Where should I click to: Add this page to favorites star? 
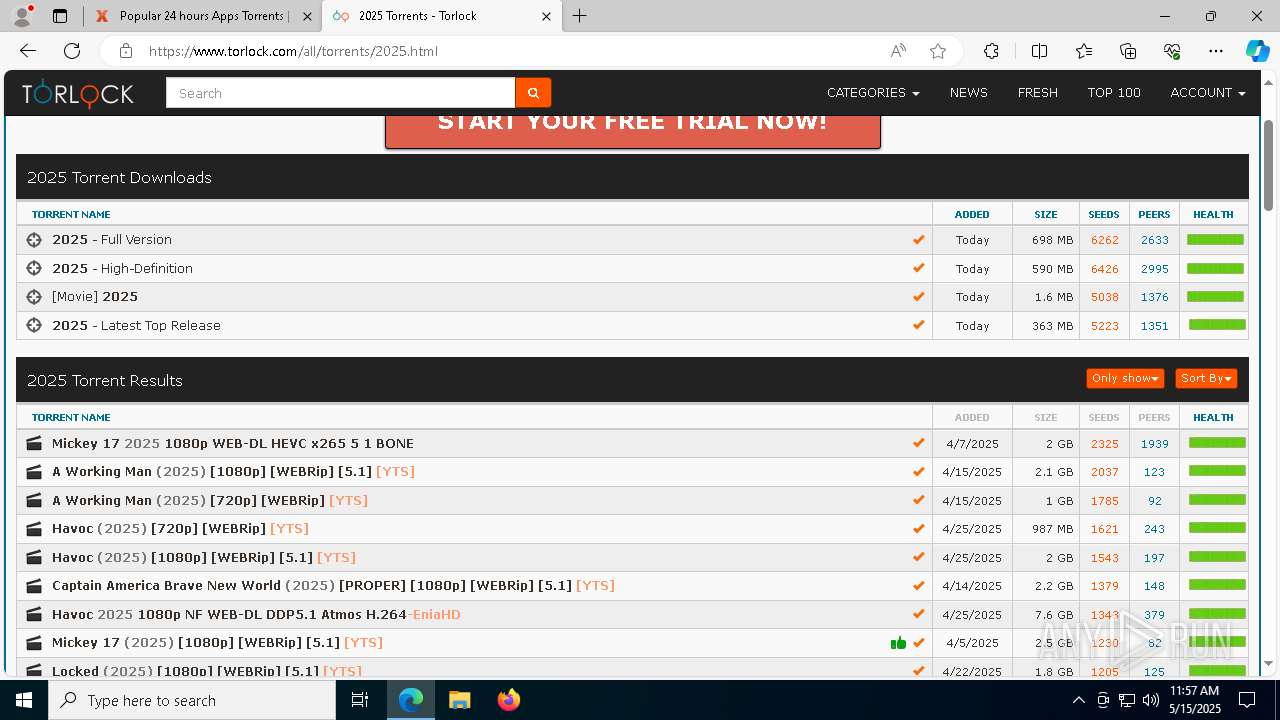click(x=938, y=51)
